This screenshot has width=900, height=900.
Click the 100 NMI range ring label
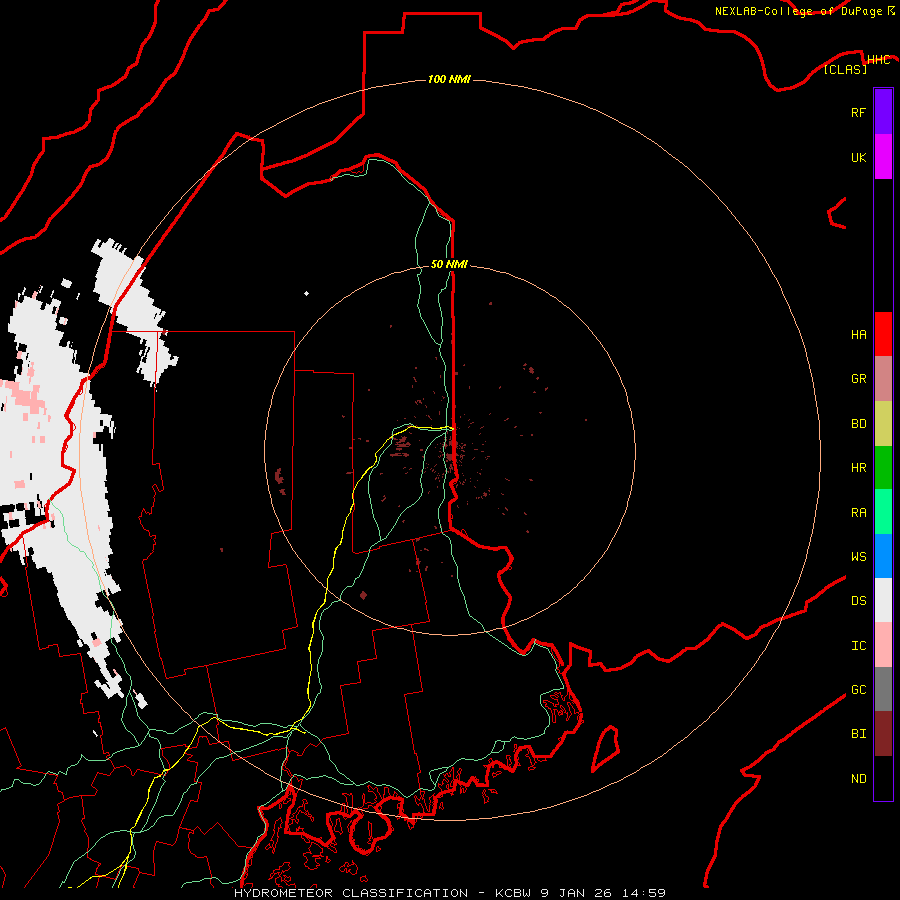click(449, 79)
